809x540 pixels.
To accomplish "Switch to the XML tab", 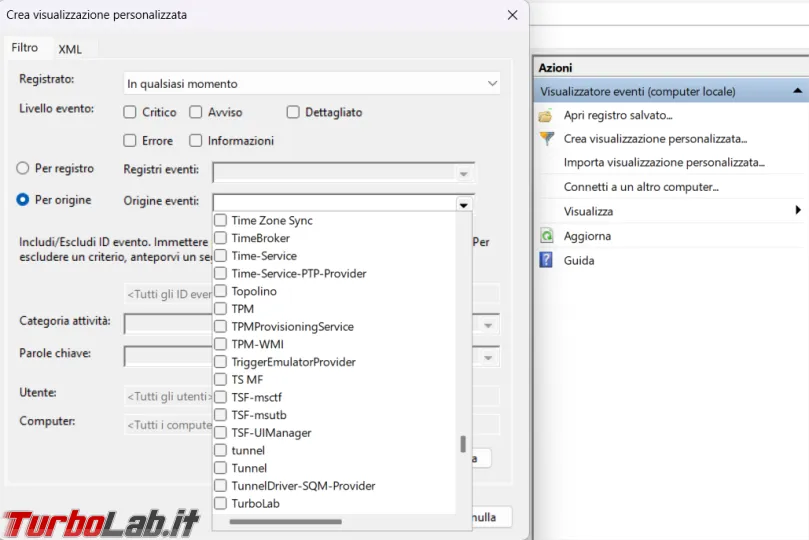I will (x=70, y=49).
